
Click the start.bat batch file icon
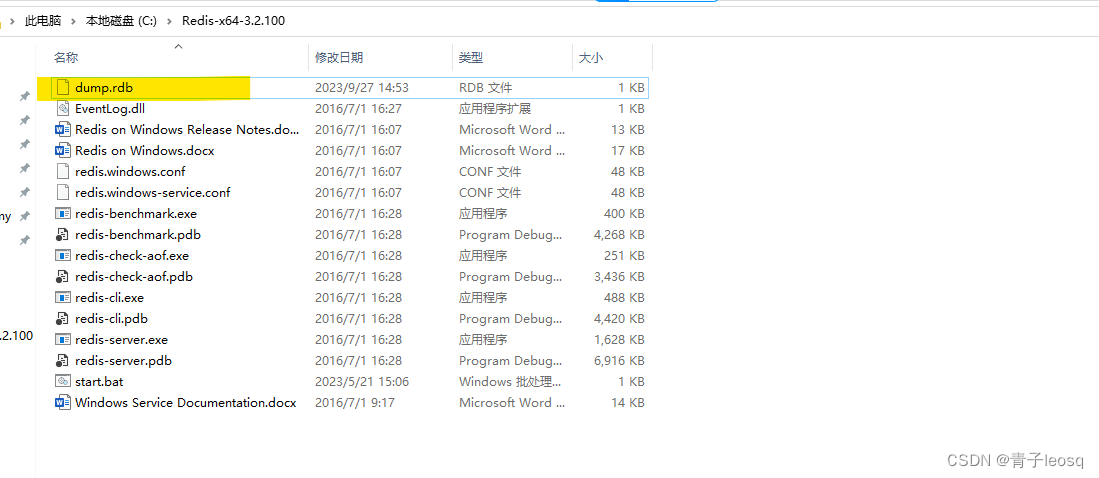[63, 382]
